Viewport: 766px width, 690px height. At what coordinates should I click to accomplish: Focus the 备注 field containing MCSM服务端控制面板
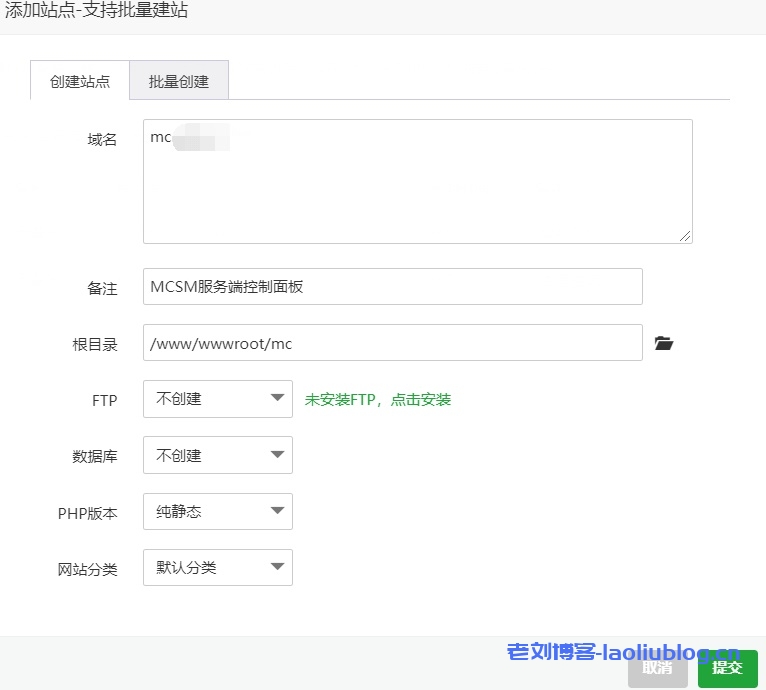click(392, 286)
